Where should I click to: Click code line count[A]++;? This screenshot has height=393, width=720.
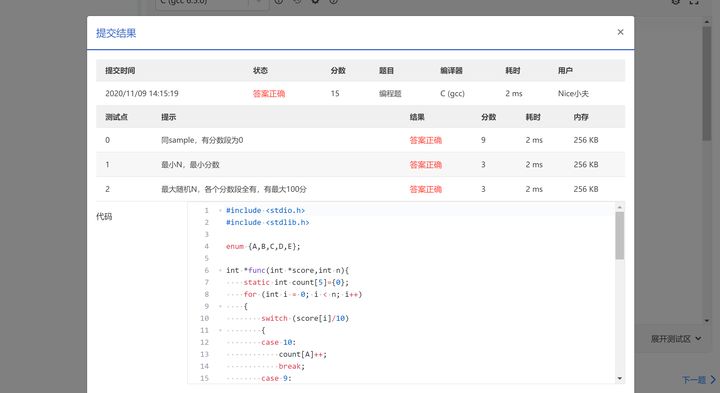pos(303,354)
